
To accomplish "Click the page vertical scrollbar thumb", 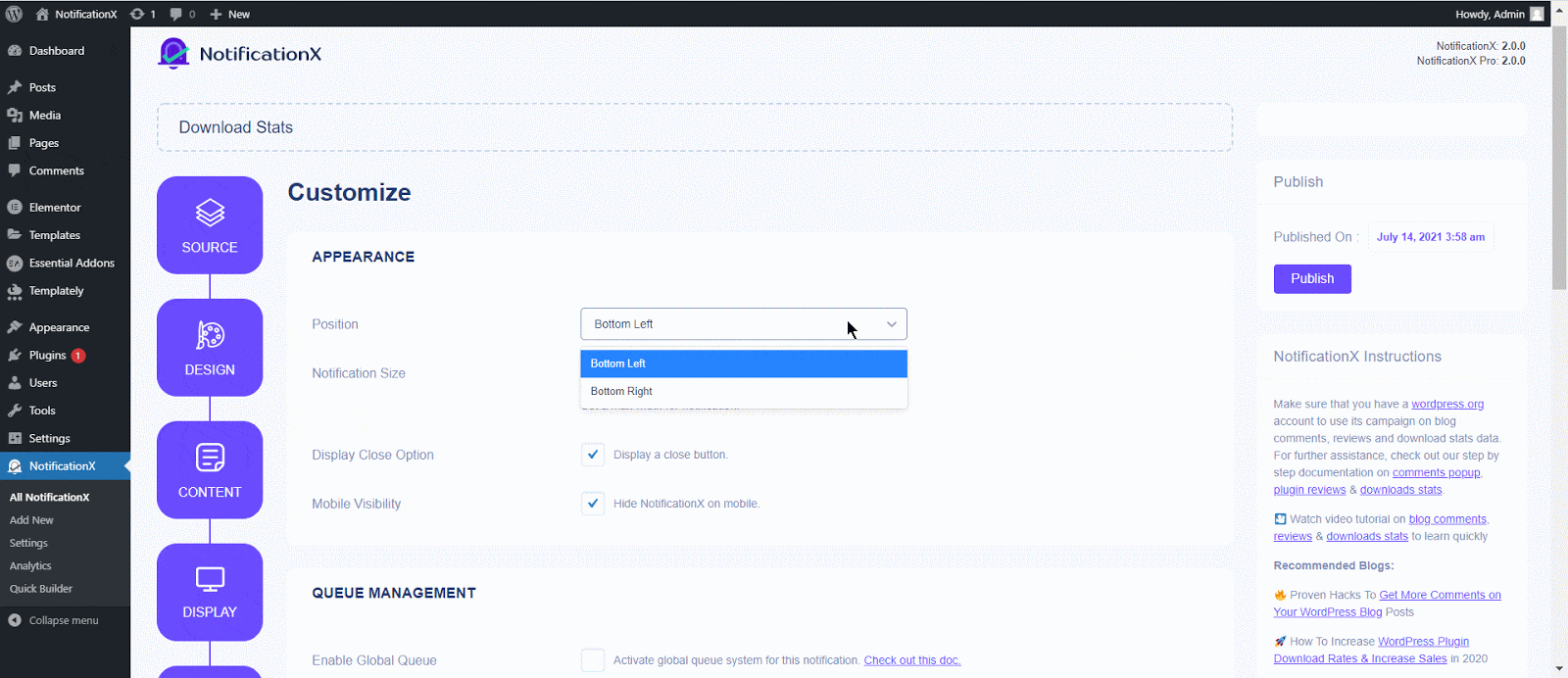I will [x=1559, y=157].
